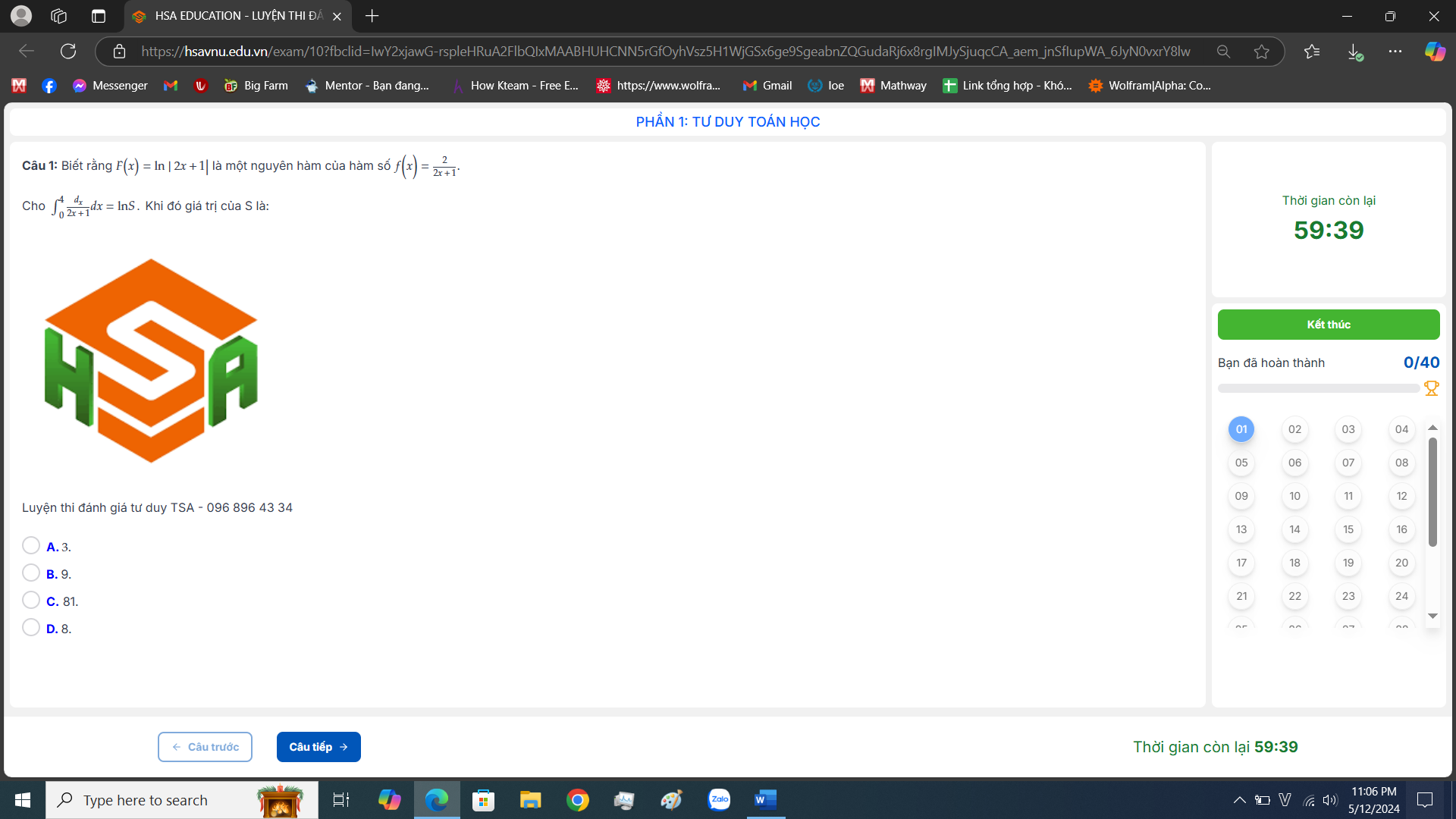Open the Copilot sidebar icon

1434,52
